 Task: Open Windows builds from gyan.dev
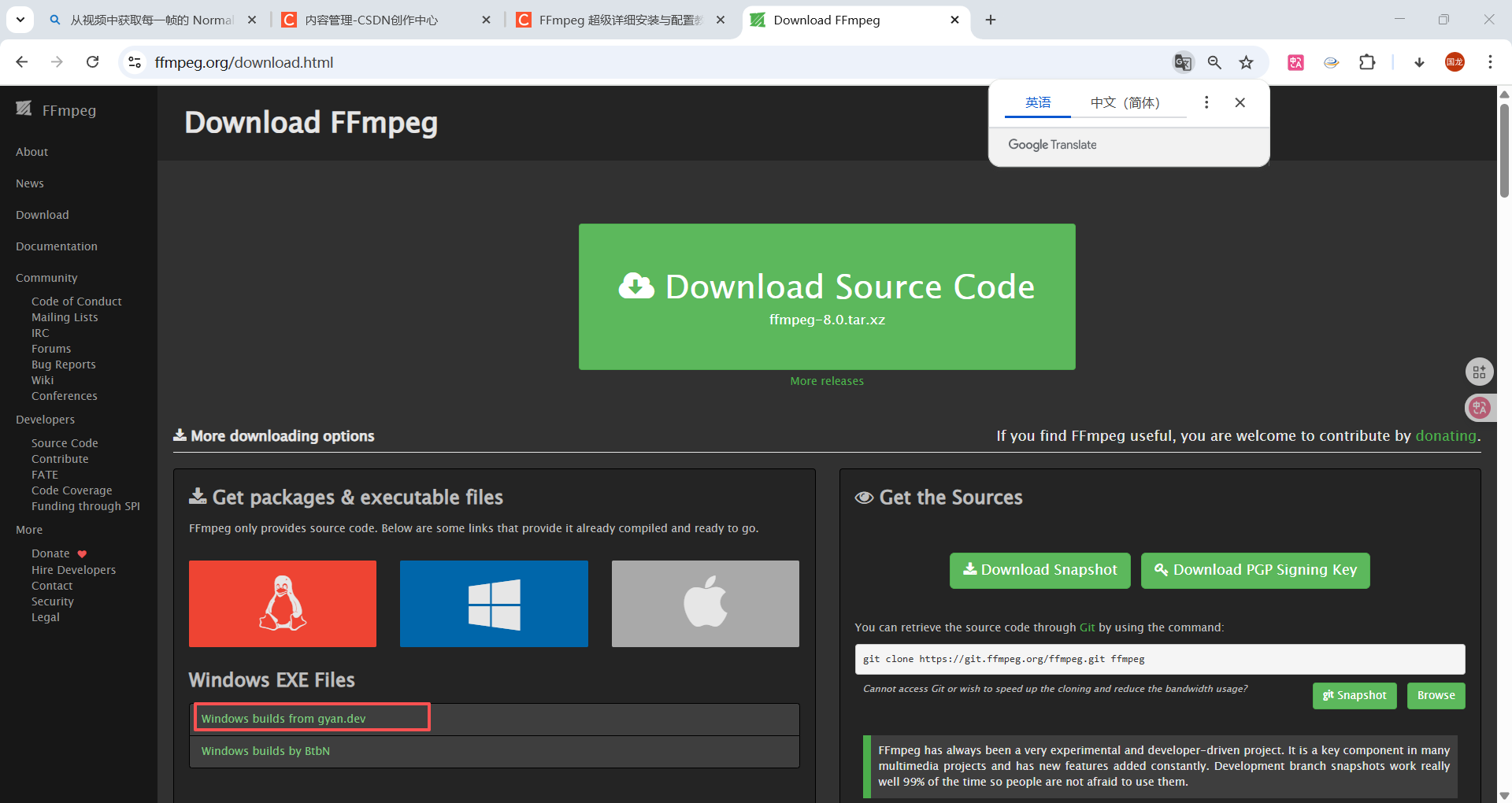click(283, 719)
